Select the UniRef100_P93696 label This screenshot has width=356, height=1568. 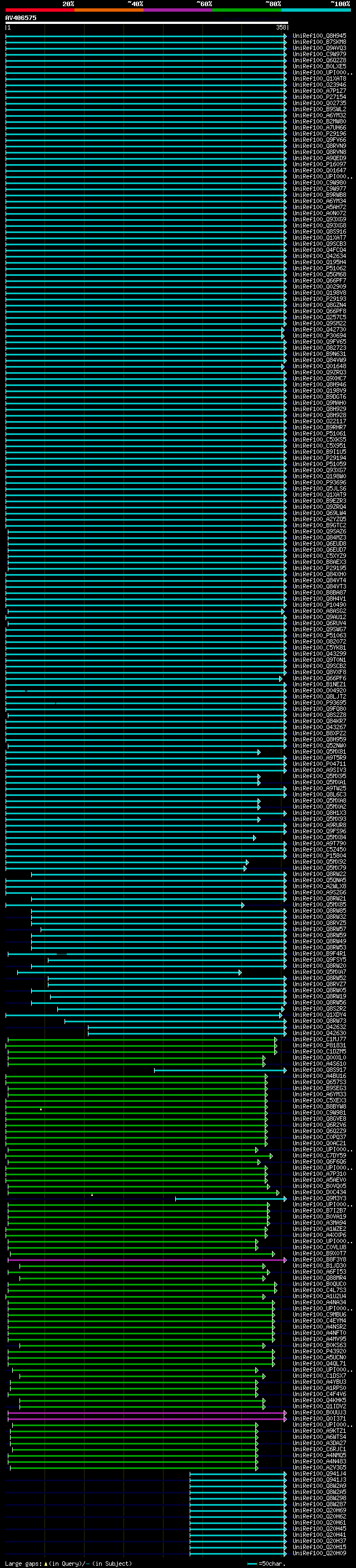[319, 483]
